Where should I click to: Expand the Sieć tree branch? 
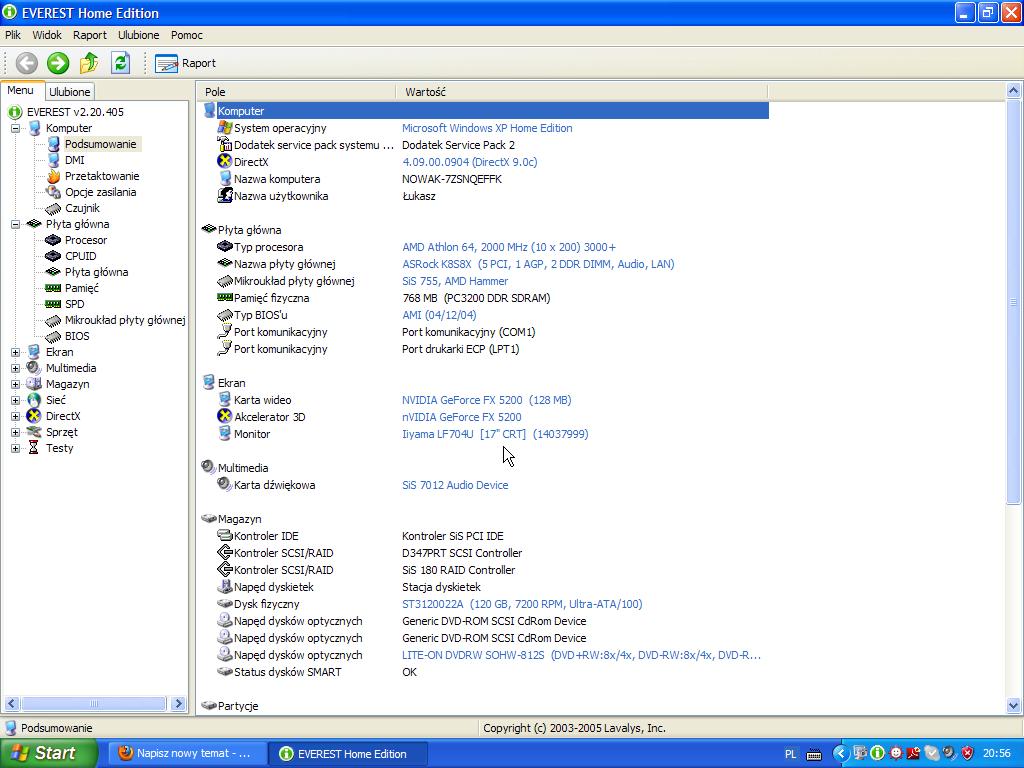point(15,400)
